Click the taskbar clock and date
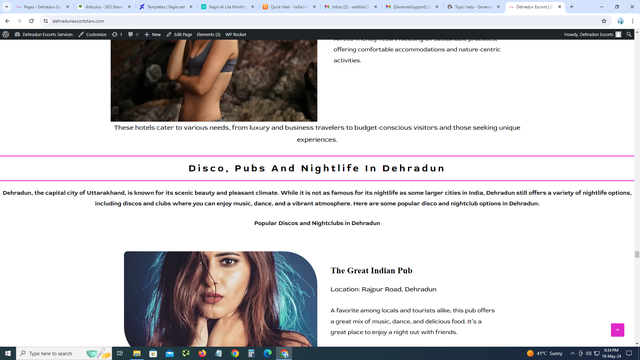640x360 pixels. [611, 353]
